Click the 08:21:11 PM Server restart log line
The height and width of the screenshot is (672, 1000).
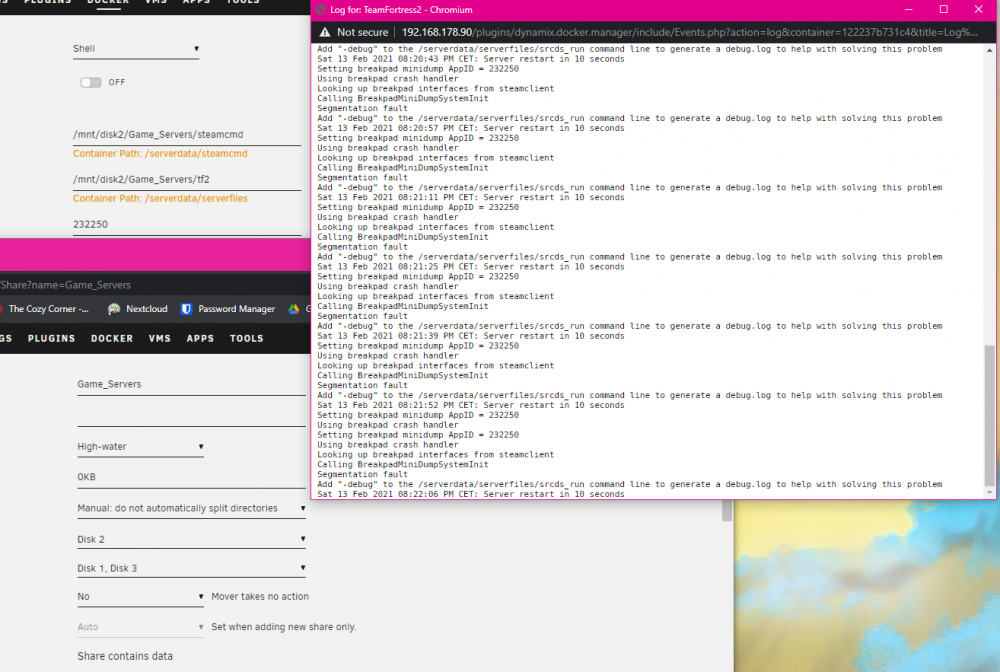click(x=471, y=198)
